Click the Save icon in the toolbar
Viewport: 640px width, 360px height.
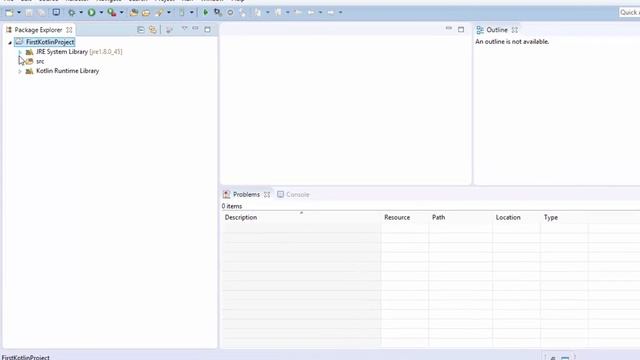click(x=29, y=13)
